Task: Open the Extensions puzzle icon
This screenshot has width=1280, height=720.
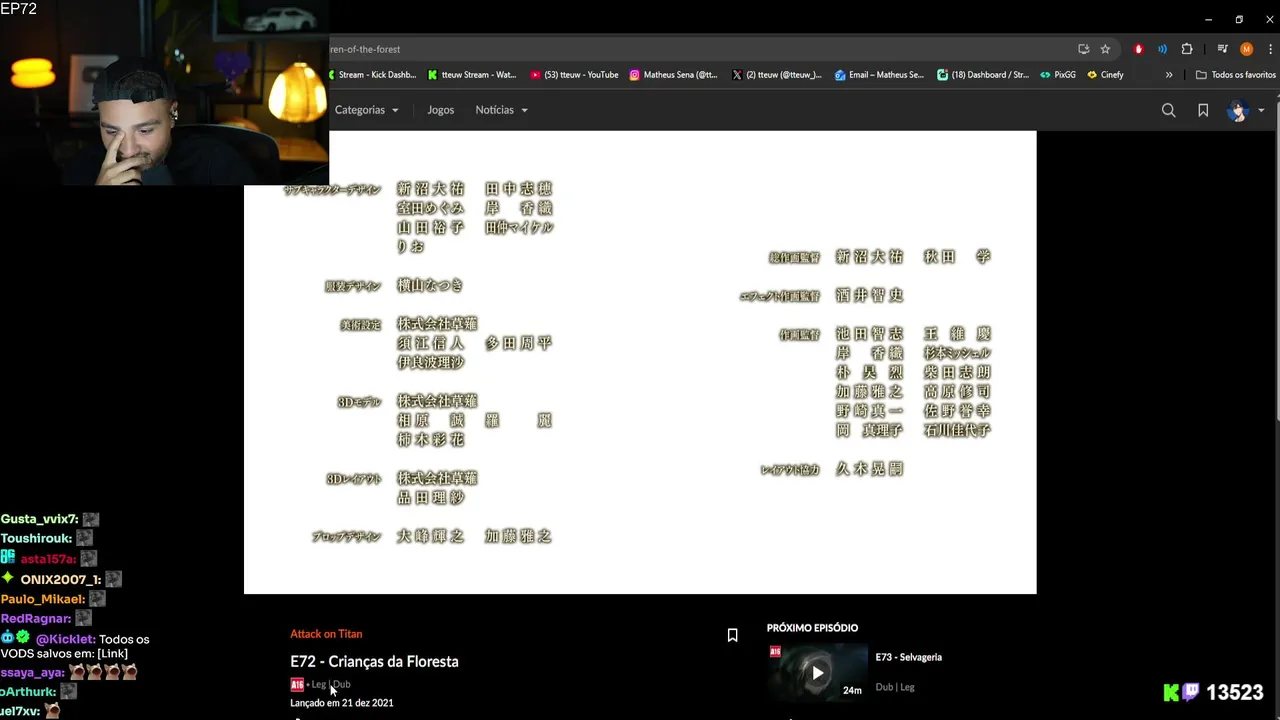Action: tap(1187, 49)
